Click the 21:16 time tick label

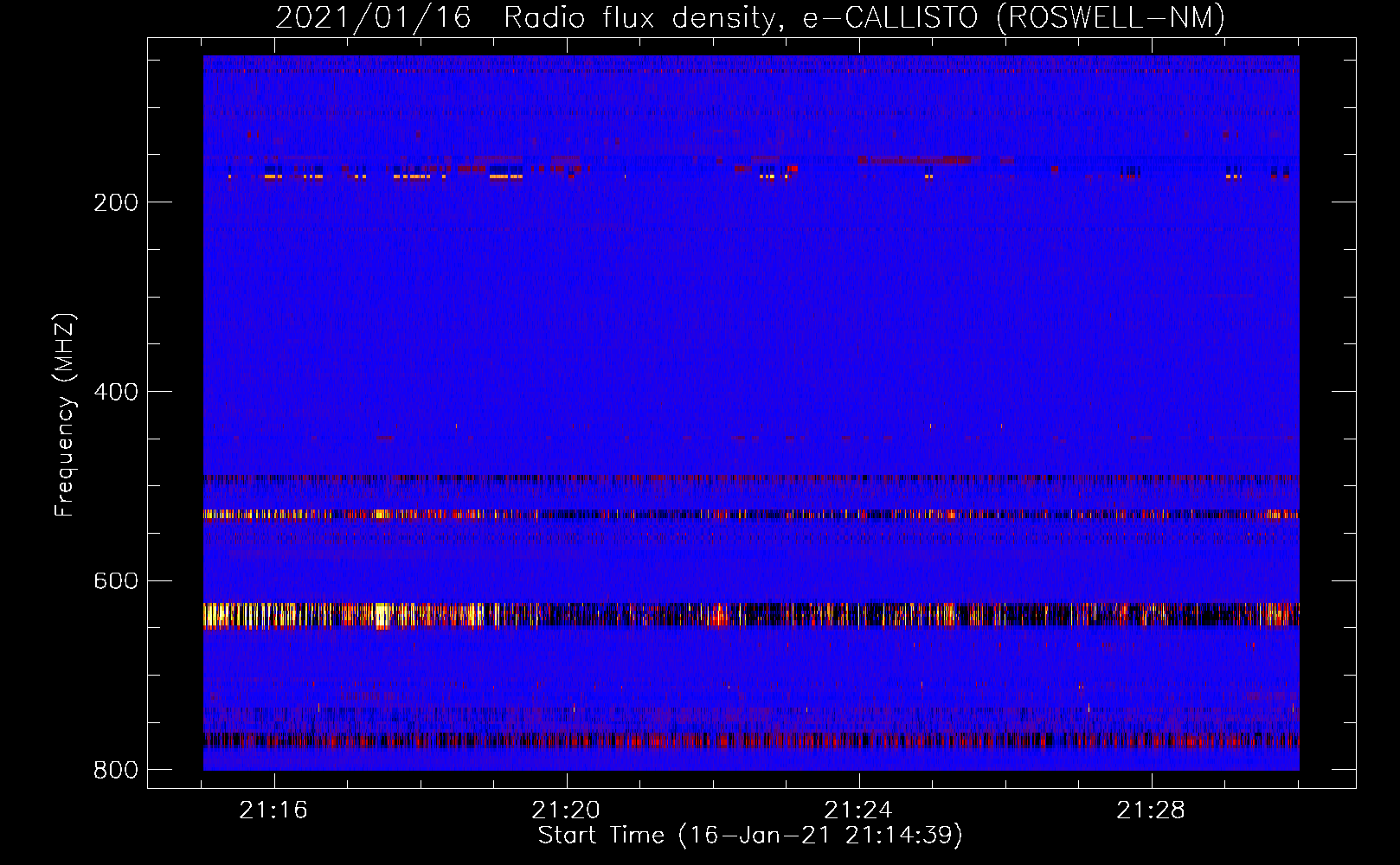pyautogui.click(x=274, y=811)
